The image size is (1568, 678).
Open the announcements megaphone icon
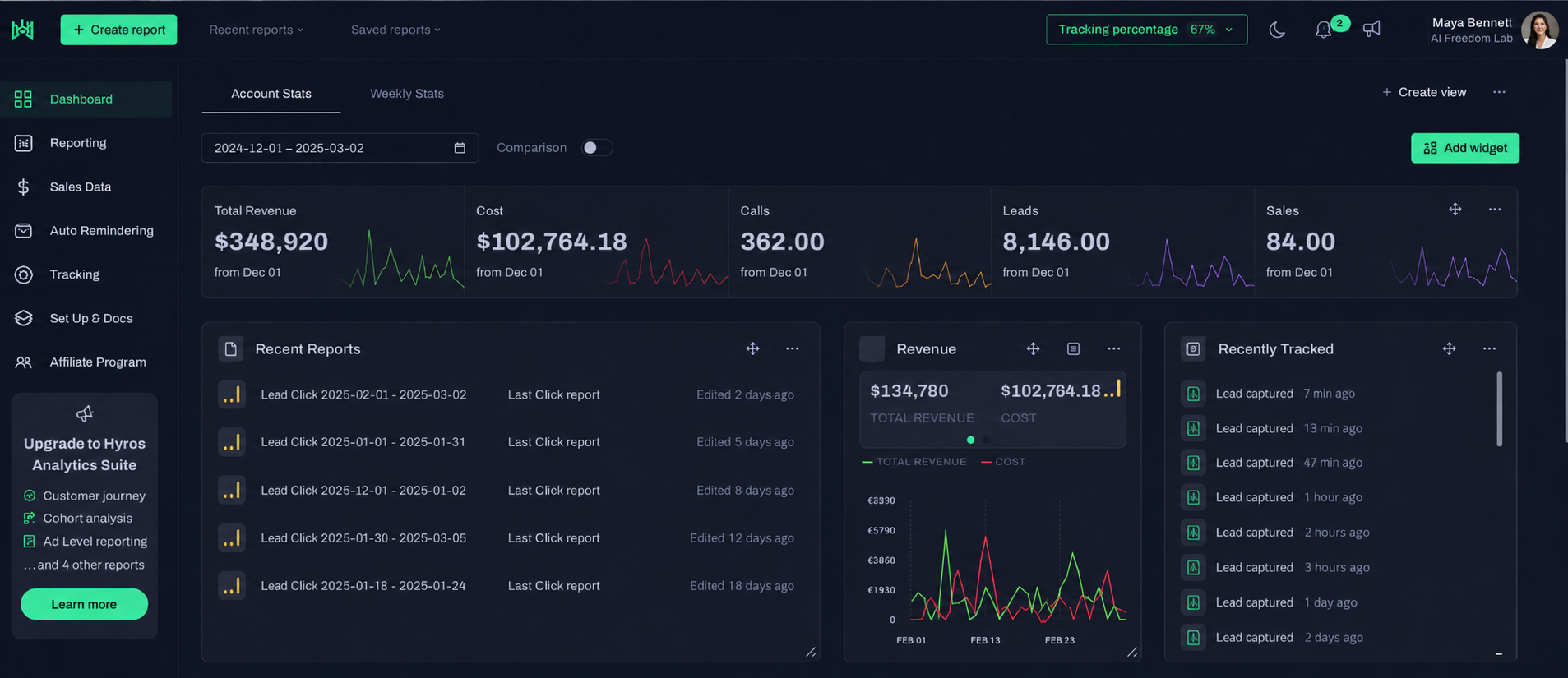(1371, 30)
